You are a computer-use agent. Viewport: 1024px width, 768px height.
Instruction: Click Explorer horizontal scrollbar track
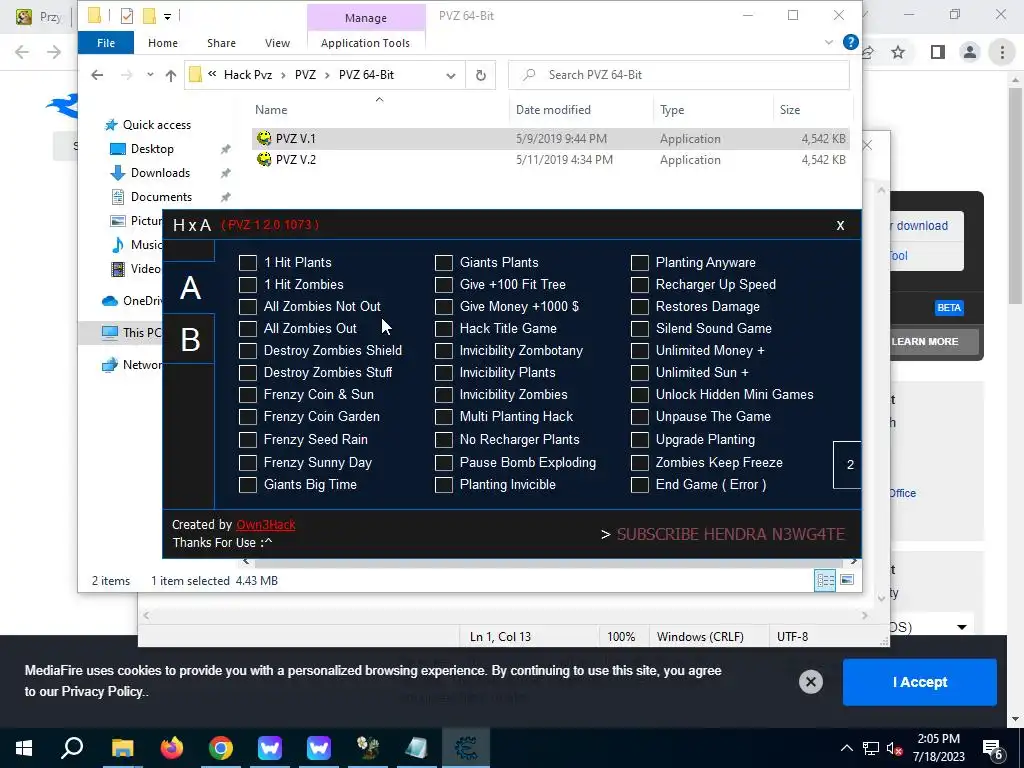[x=549, y=562]
